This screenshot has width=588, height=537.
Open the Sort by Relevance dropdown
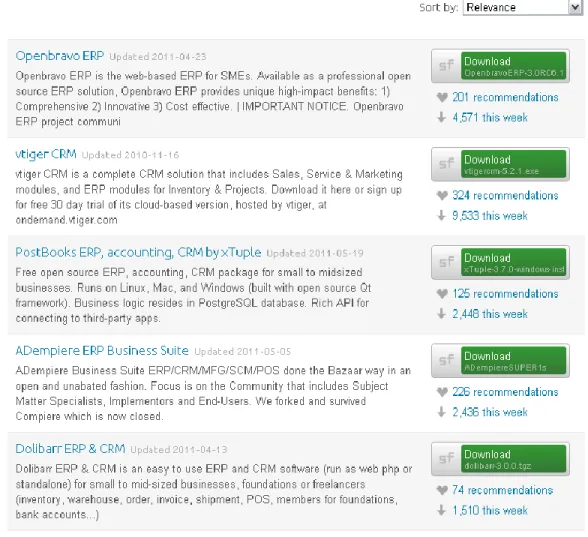[522, 8]
